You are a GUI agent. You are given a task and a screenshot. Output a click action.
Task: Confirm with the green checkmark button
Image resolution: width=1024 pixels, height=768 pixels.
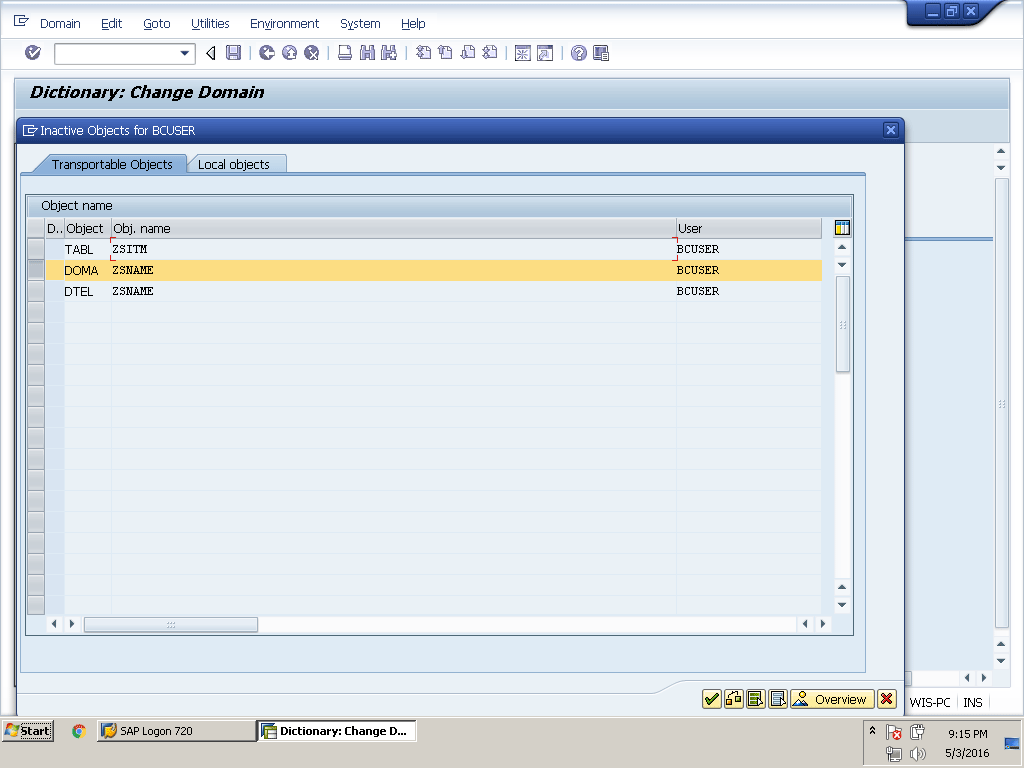click(712, 699)
